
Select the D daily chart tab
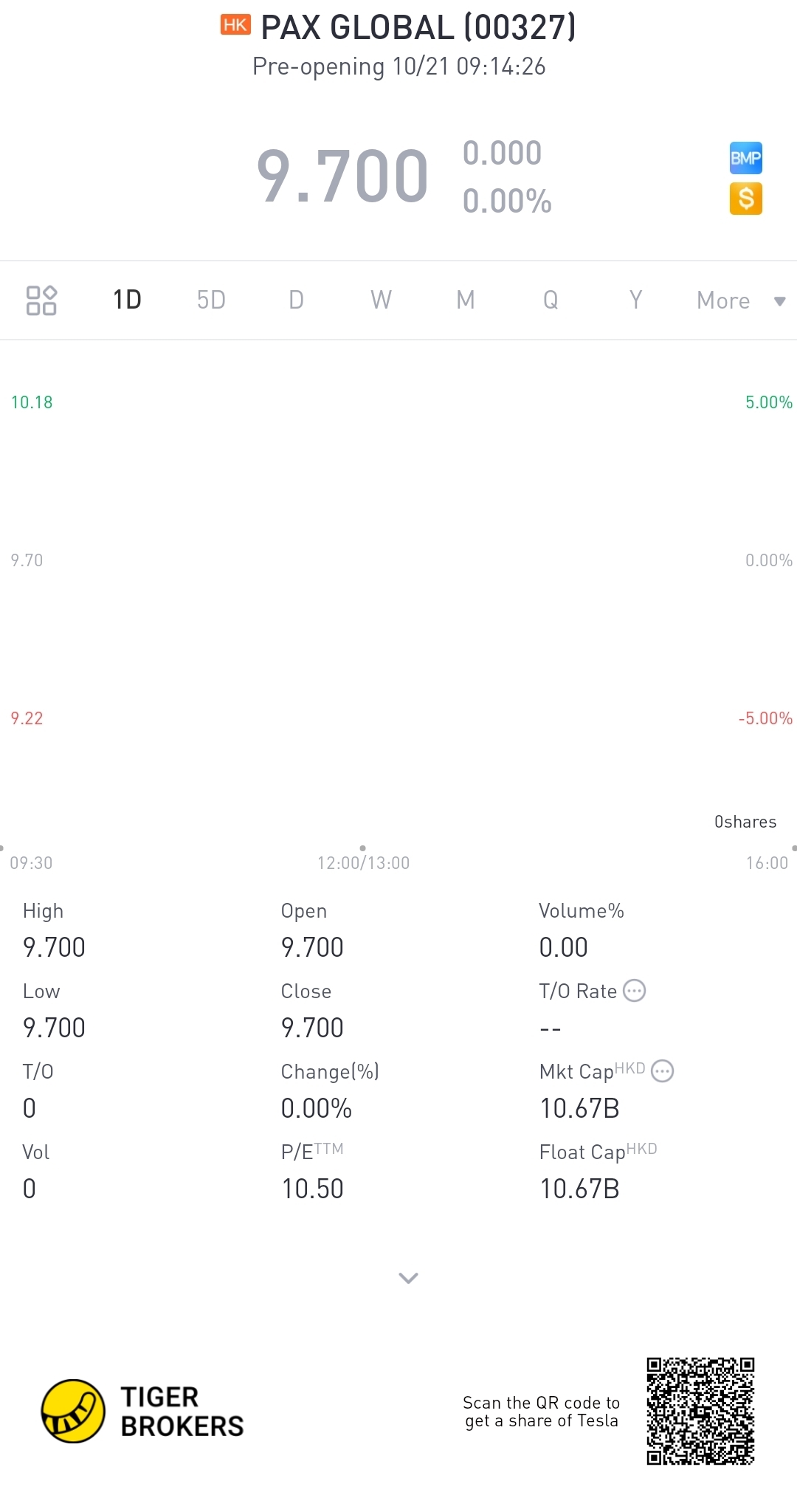point(296,300)
